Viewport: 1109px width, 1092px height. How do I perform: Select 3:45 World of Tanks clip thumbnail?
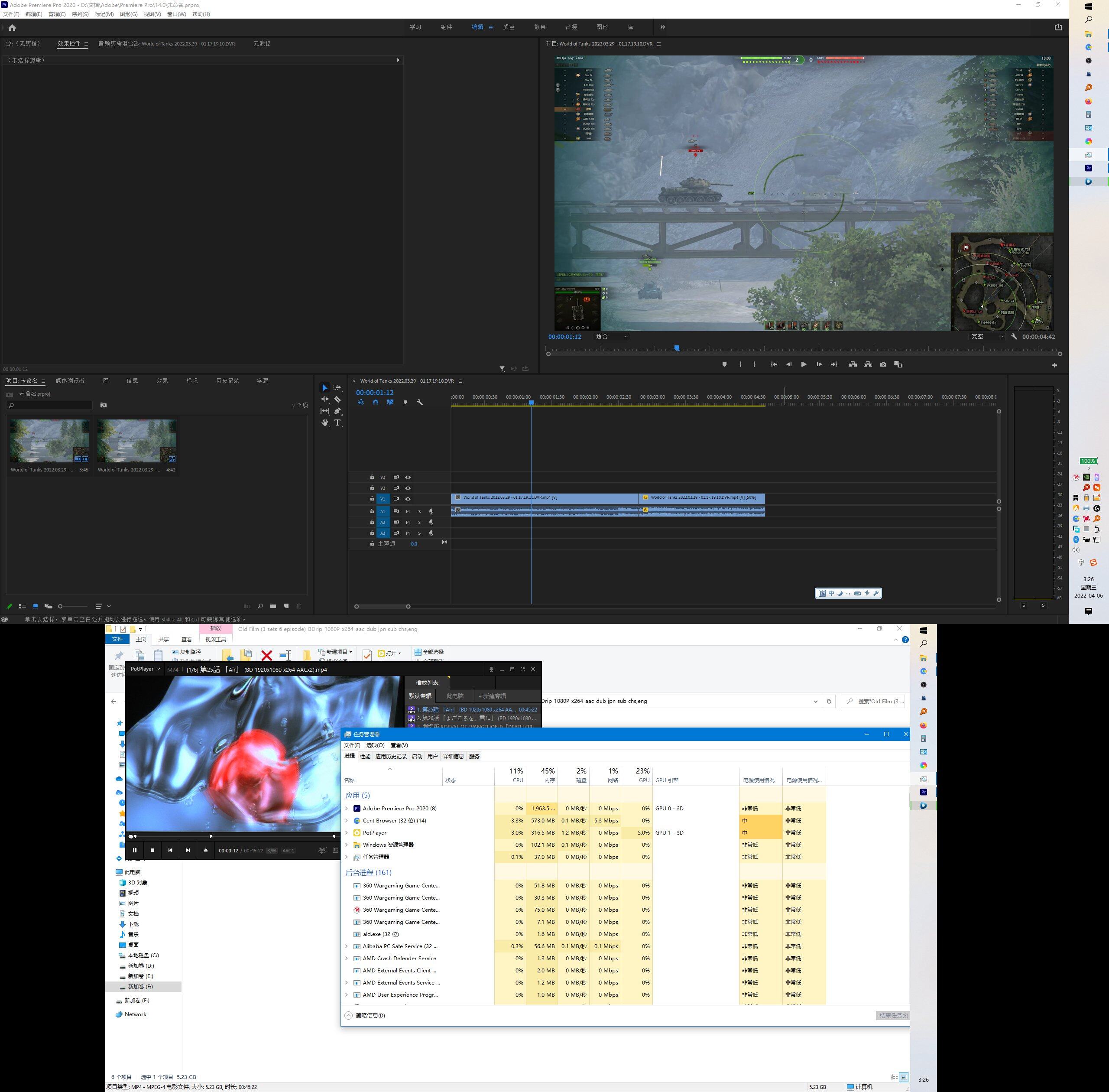(x=49, y=440)
